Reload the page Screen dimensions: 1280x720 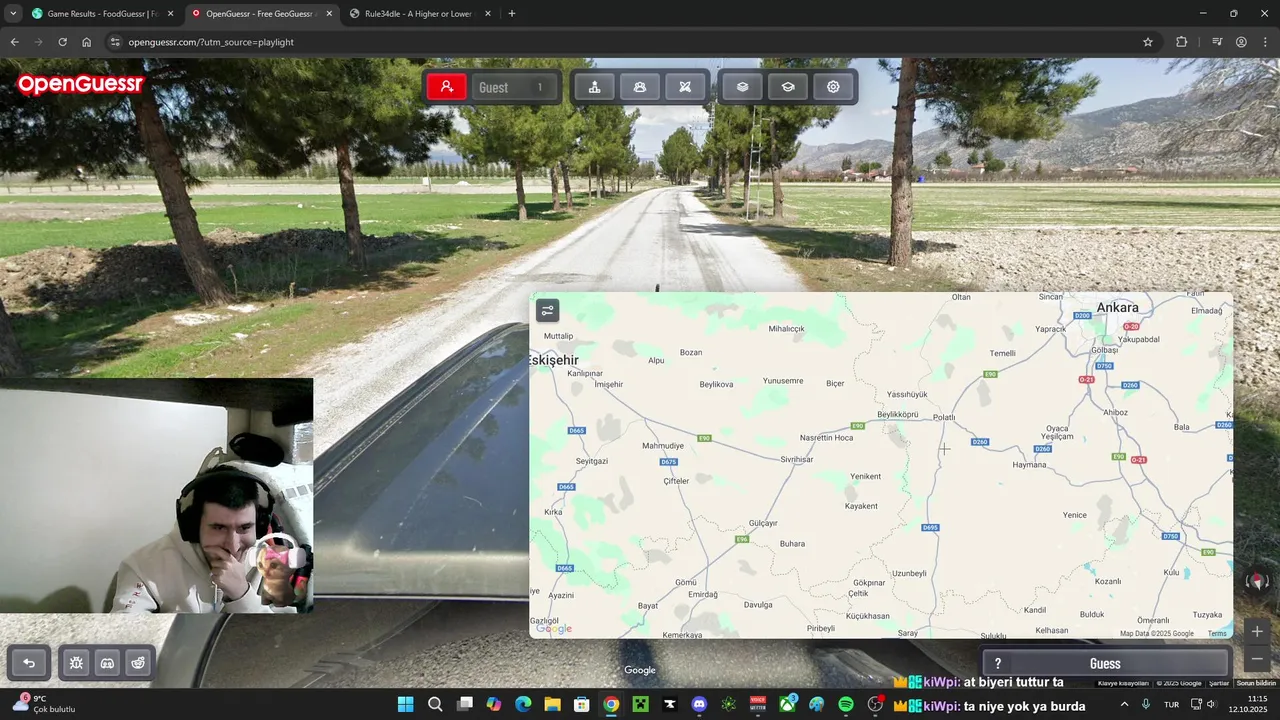(x=62, y=42)
